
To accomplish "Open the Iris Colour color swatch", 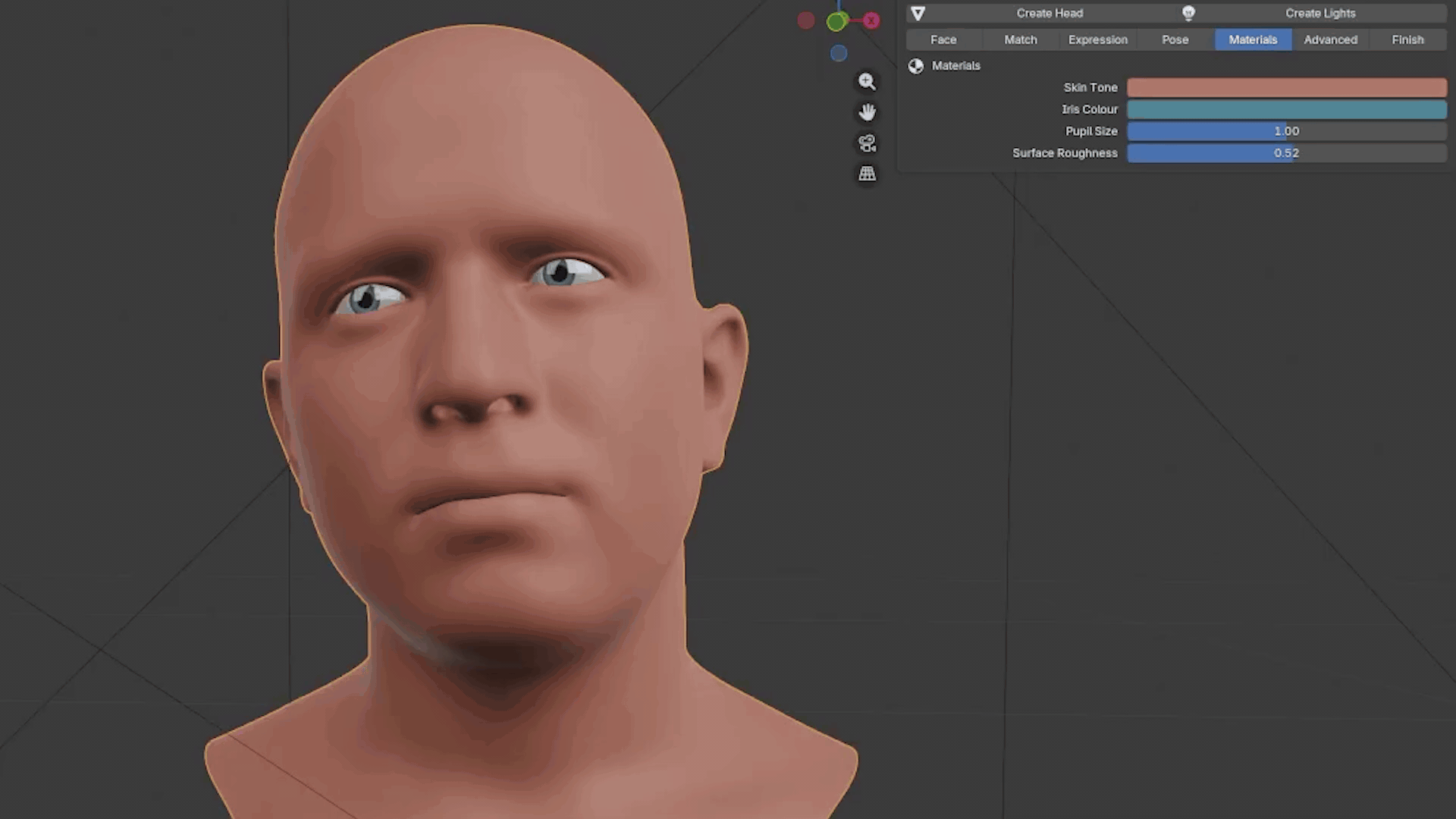I will pos(1287,109).
